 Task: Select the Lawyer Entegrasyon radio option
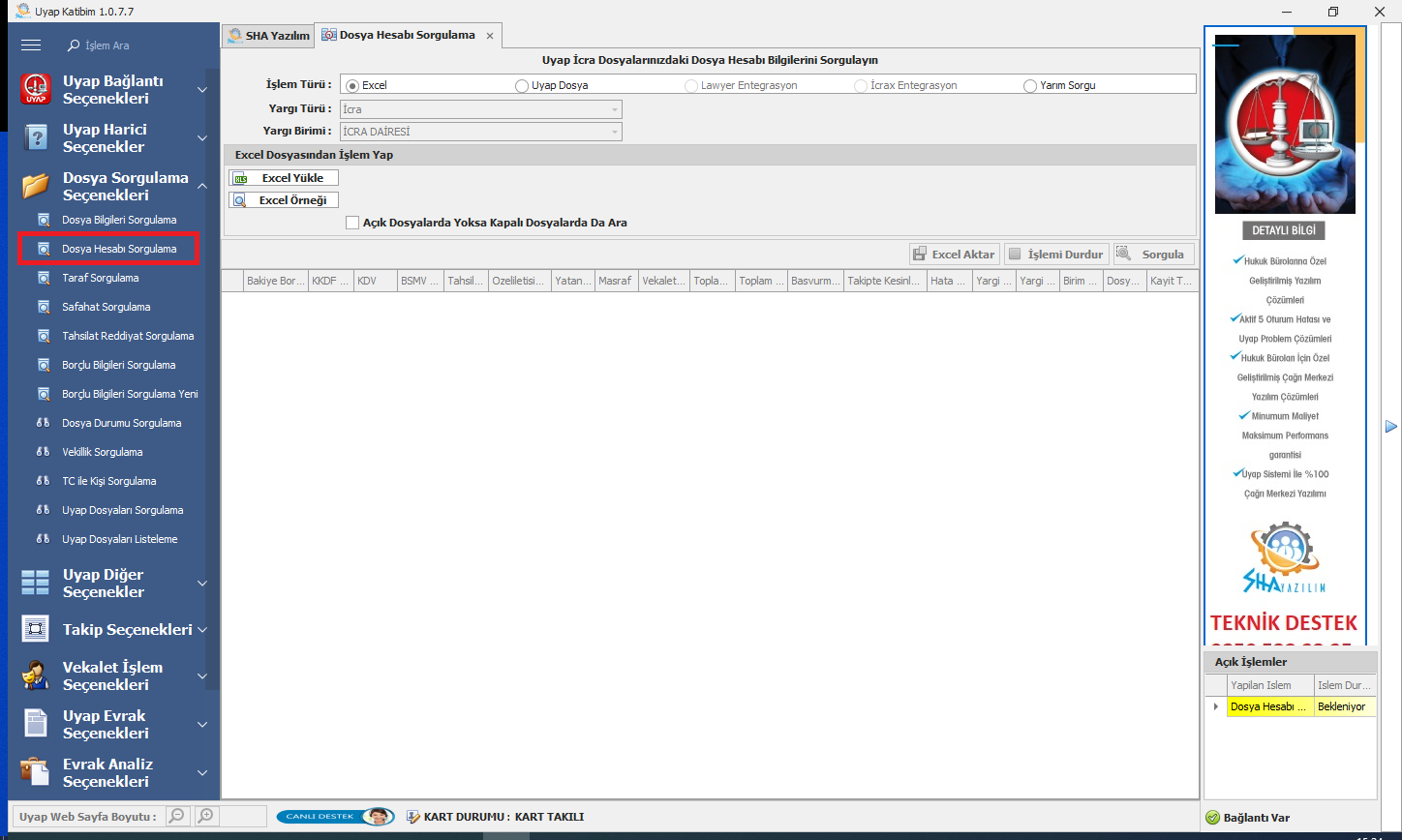click(x=691, y=85)
